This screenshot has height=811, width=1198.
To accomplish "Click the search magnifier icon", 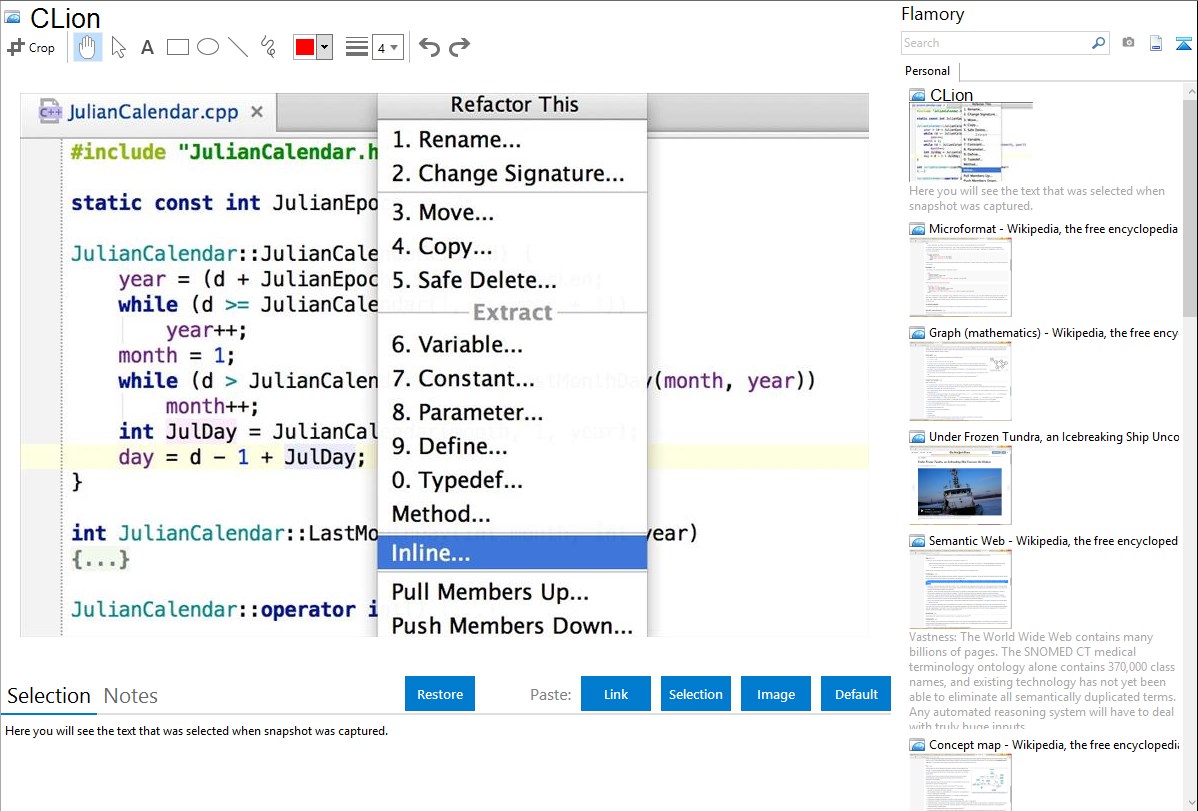I will (1099, 43).
